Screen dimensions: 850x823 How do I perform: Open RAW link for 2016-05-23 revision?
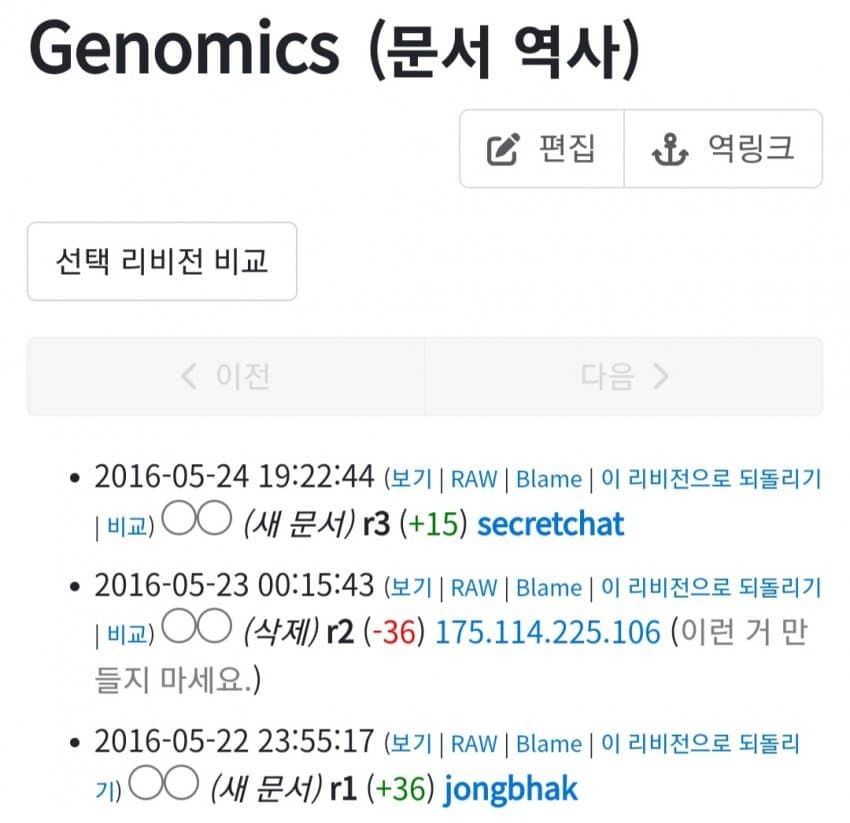coord(474,588)
